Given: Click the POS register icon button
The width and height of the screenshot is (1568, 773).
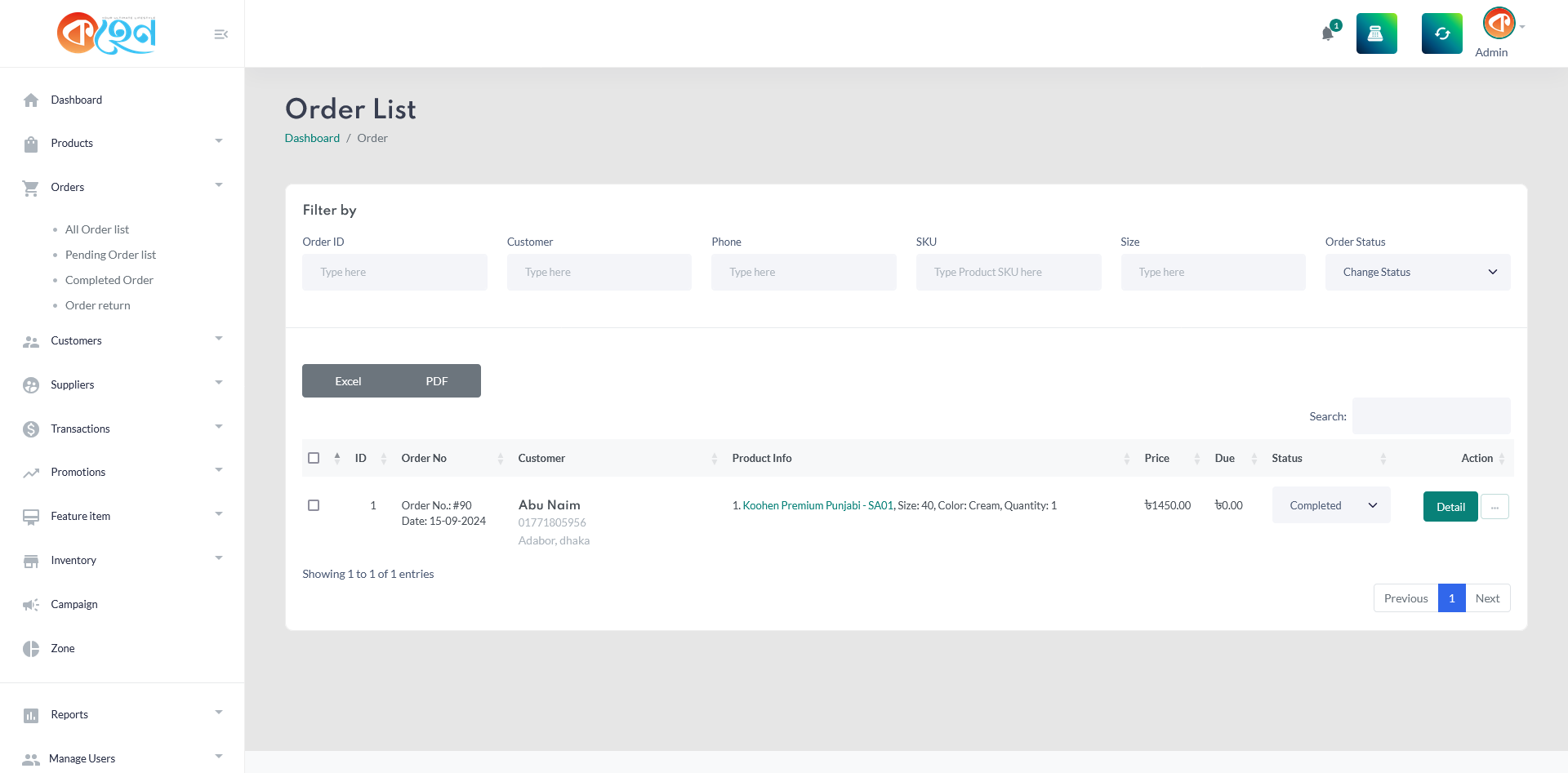Looking at the screenshot, I should (x=1376, y=33).
